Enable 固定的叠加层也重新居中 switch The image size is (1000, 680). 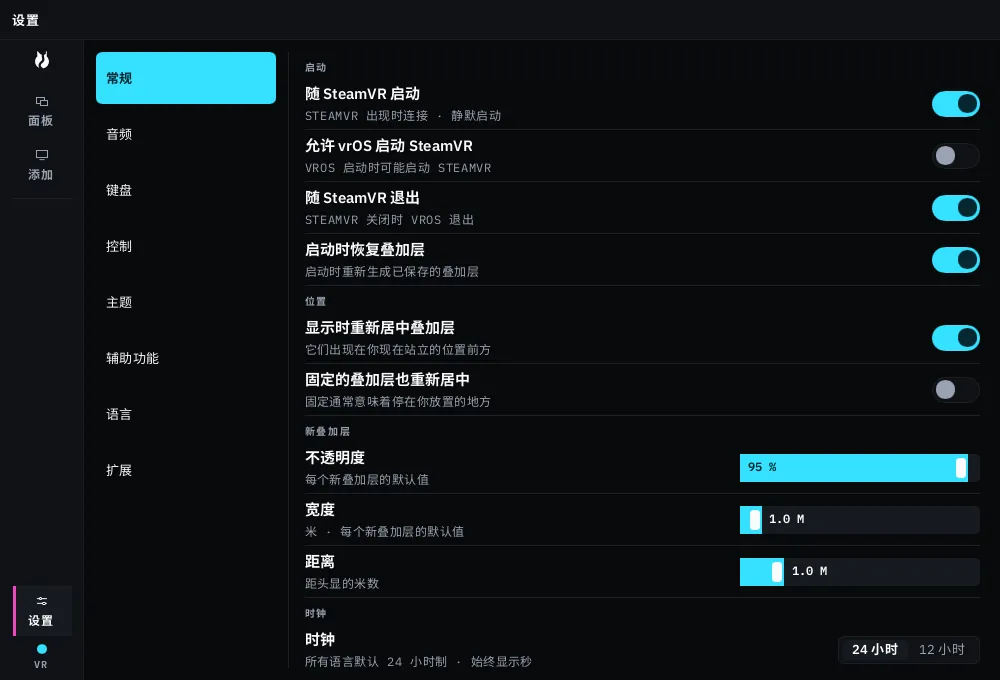click(955, 390)
